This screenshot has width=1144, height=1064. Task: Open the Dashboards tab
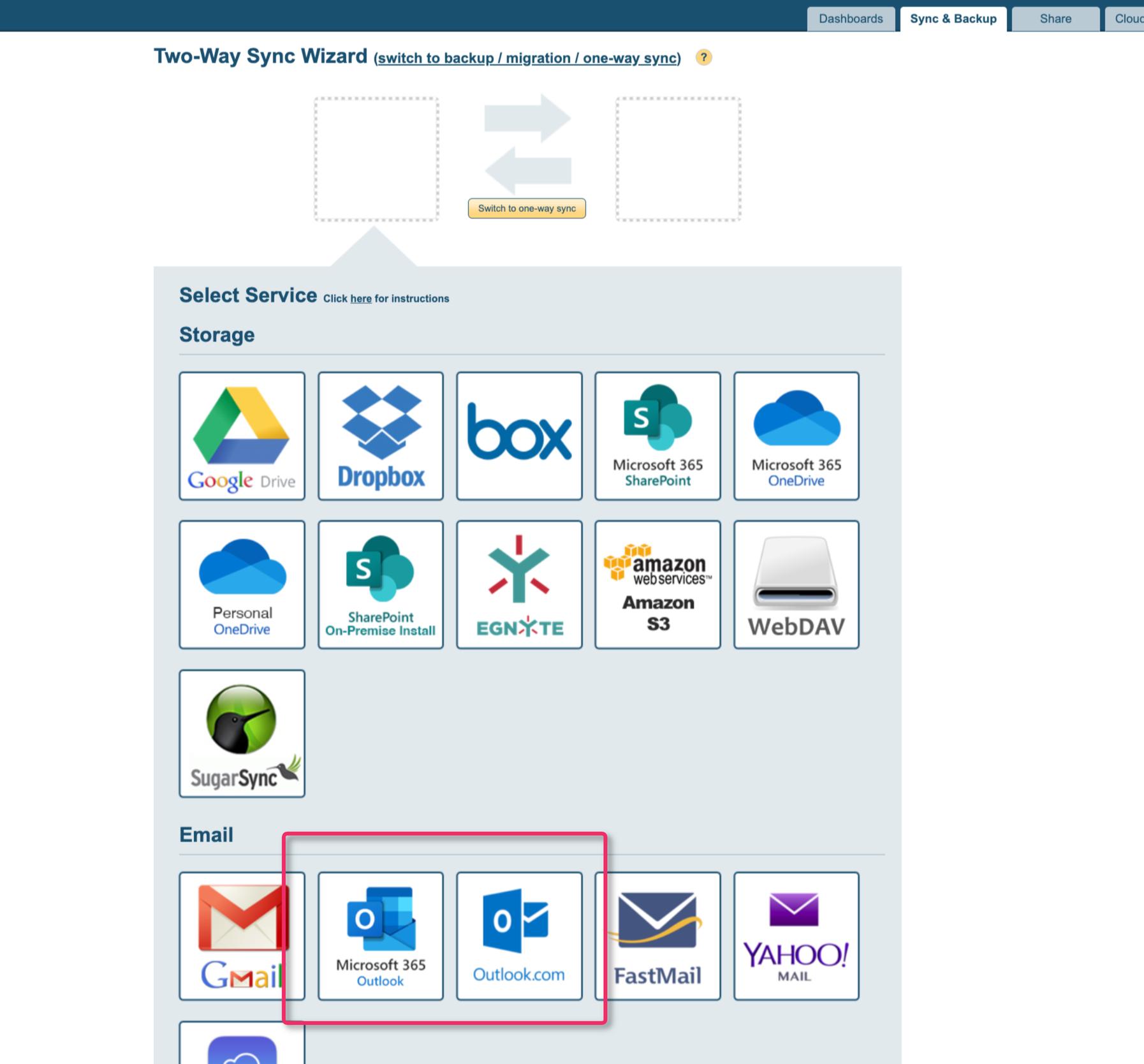pyautogui.click(x=851, y=18)
